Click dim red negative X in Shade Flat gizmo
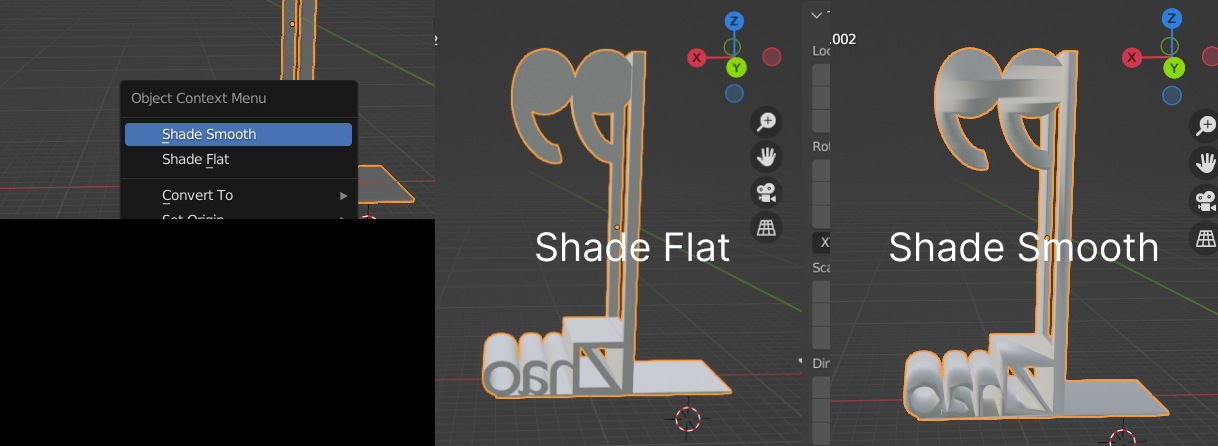 [x=772, y=57]
